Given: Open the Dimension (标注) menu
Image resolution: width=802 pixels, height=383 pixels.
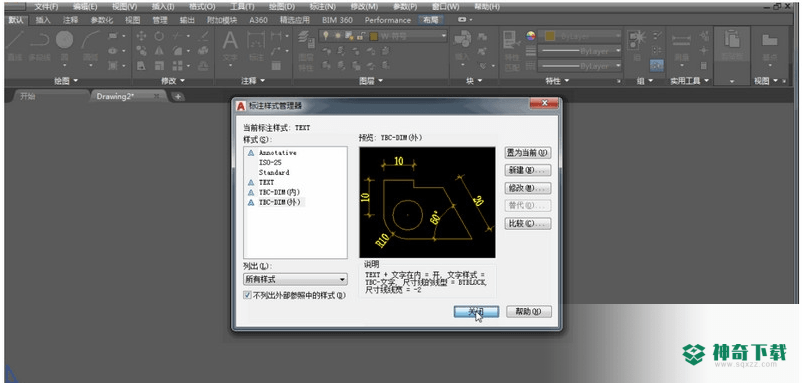Looking at the screenshot, I should 323,7.
